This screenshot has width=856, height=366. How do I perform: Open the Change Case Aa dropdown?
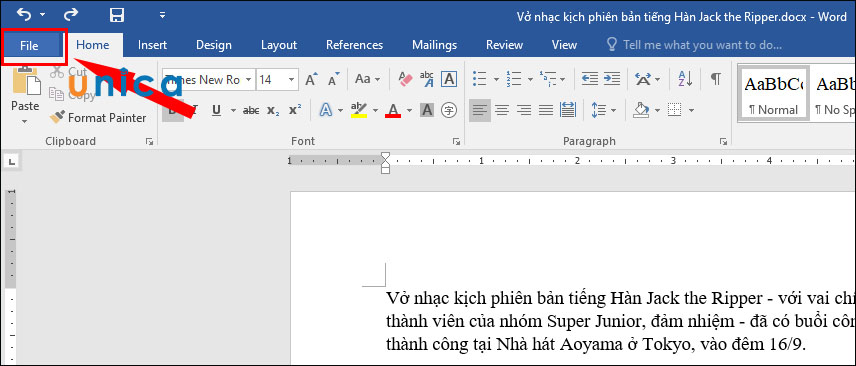click(x=367, y=80)
